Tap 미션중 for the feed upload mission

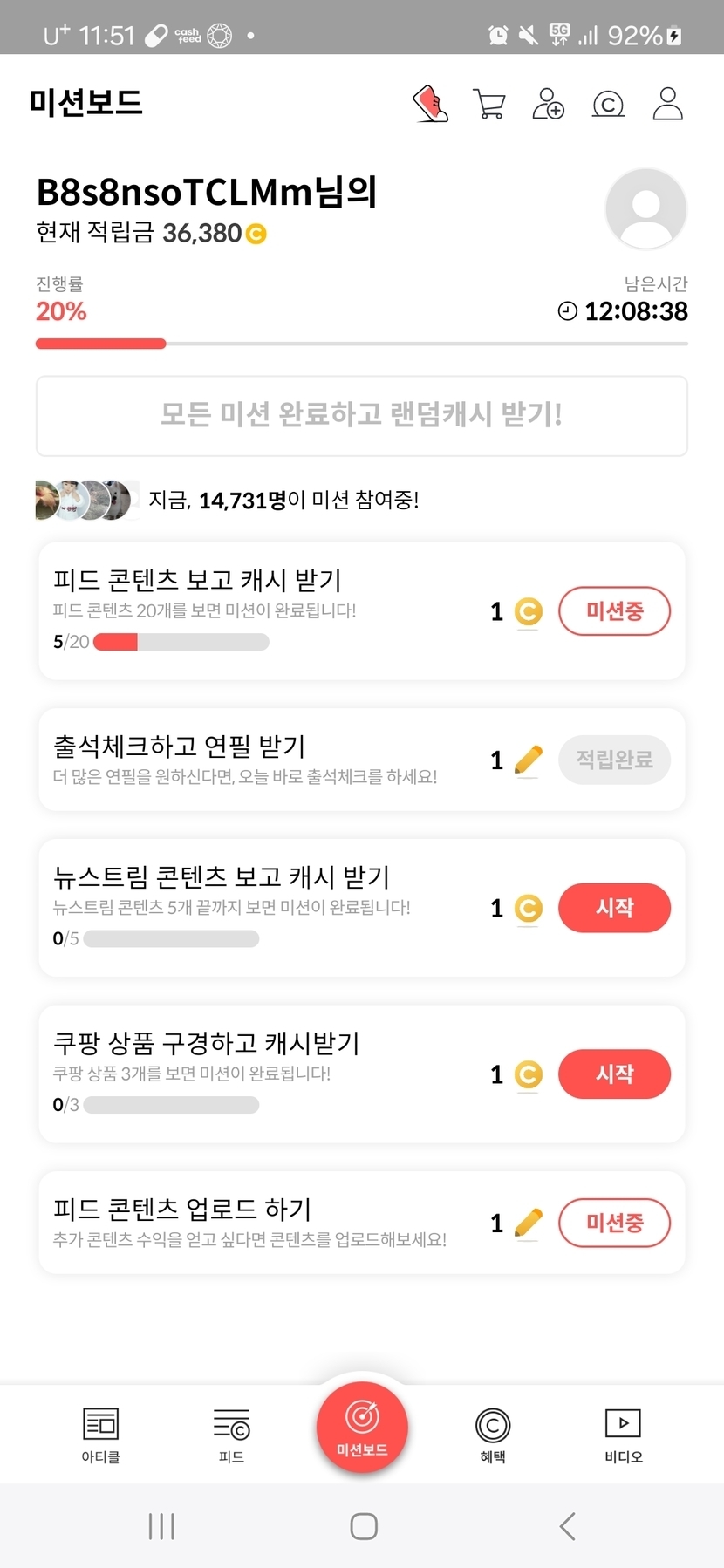(x=614, y=1223)
